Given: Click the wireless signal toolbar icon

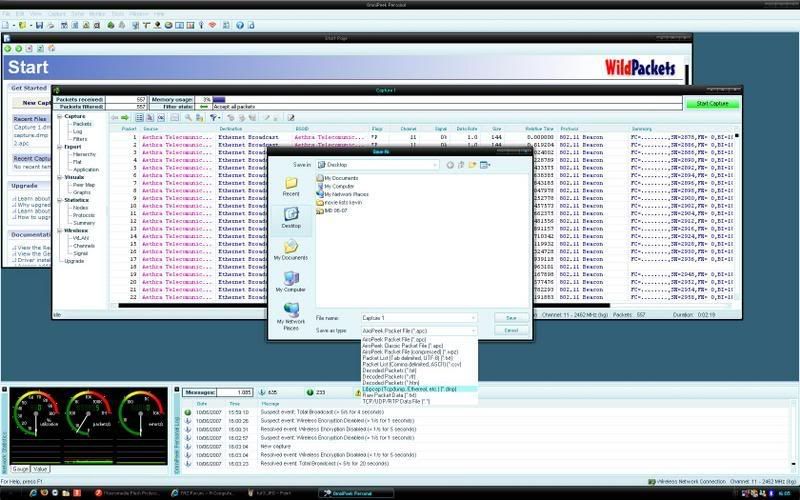Looking at the screenshot, I should pyautogui.click(x=211, y=24).
